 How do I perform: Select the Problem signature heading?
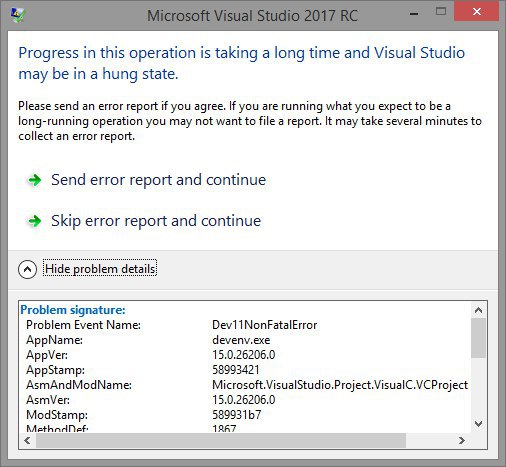coord(73,310)
